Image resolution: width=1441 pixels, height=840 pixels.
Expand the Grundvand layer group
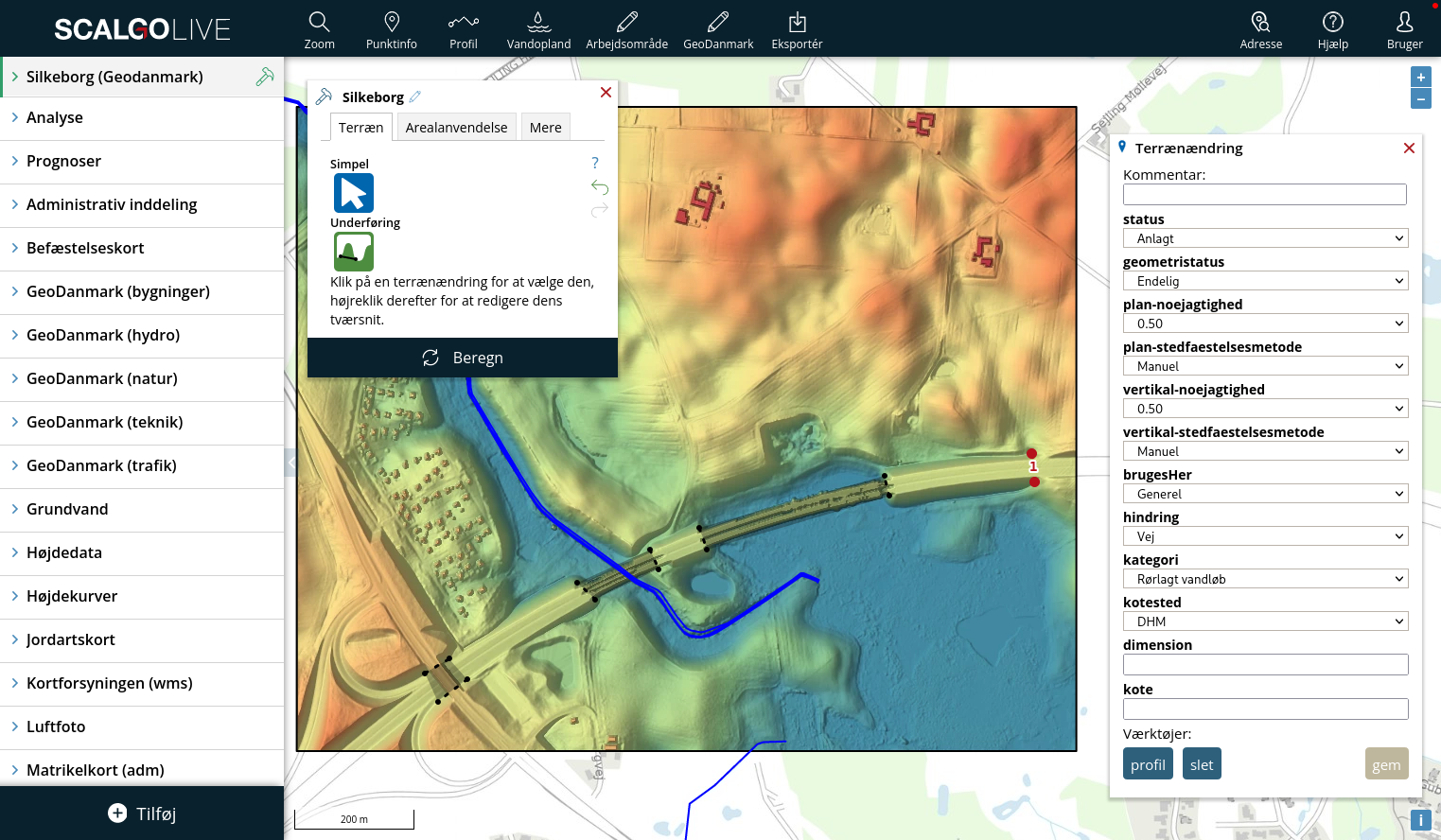pyautogui.click(x=142, y=510)
